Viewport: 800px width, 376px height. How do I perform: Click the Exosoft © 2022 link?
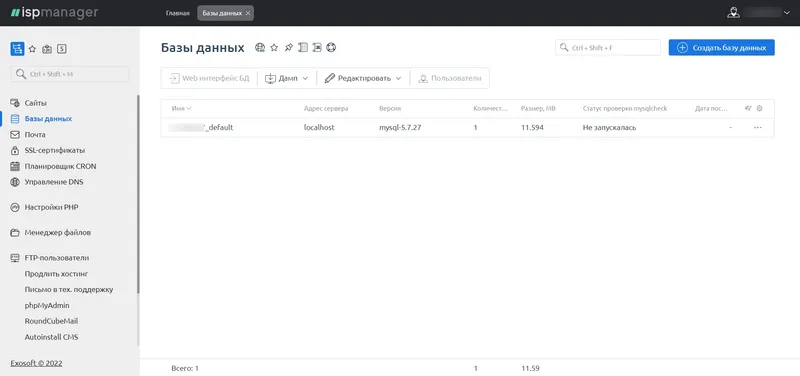pyautogui.click(x=36, y=363)
